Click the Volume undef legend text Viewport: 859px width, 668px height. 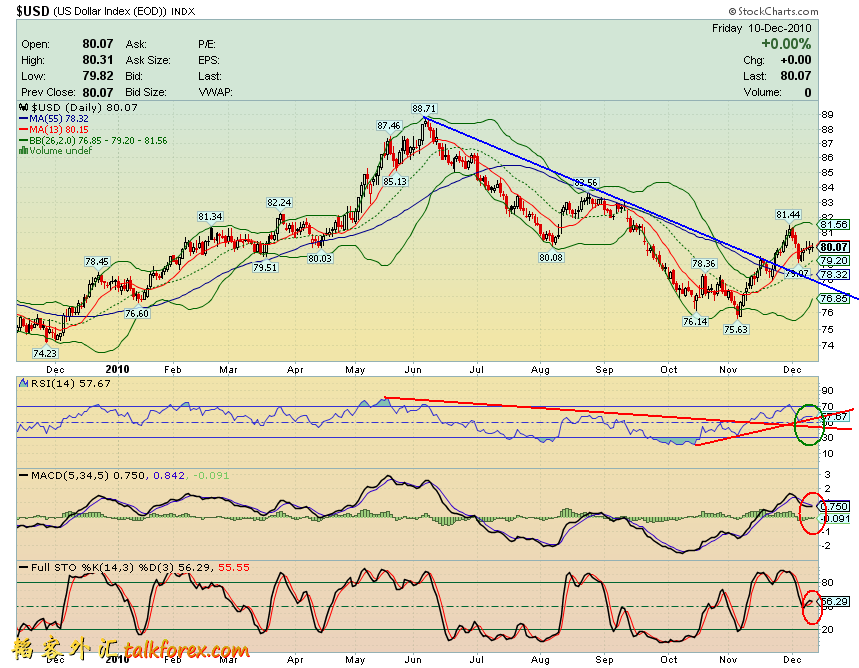tap(61, 150)
